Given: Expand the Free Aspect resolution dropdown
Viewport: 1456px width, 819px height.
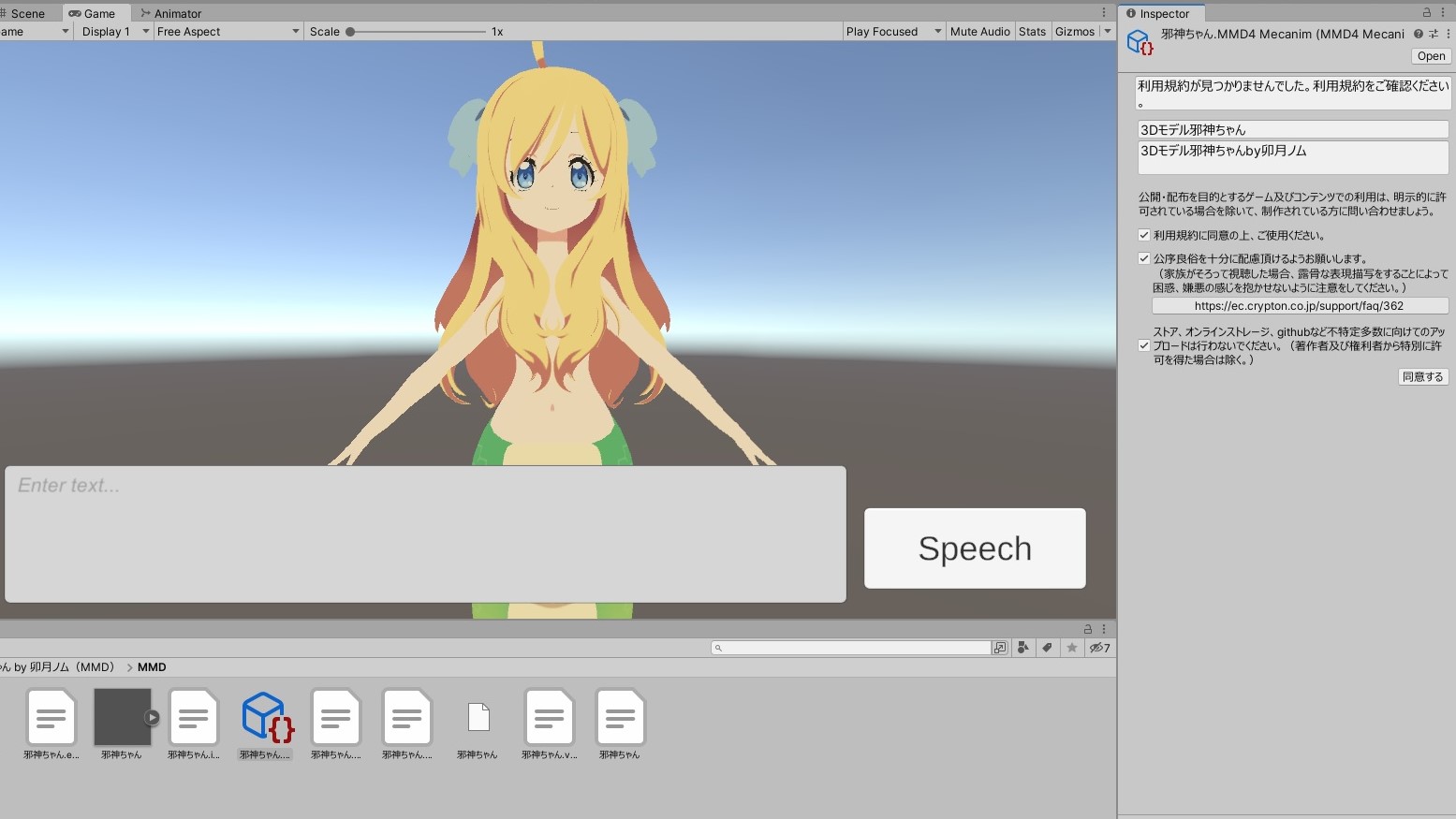Looking at the screenshot, I should pyautogui.click(x=228, y=31).
